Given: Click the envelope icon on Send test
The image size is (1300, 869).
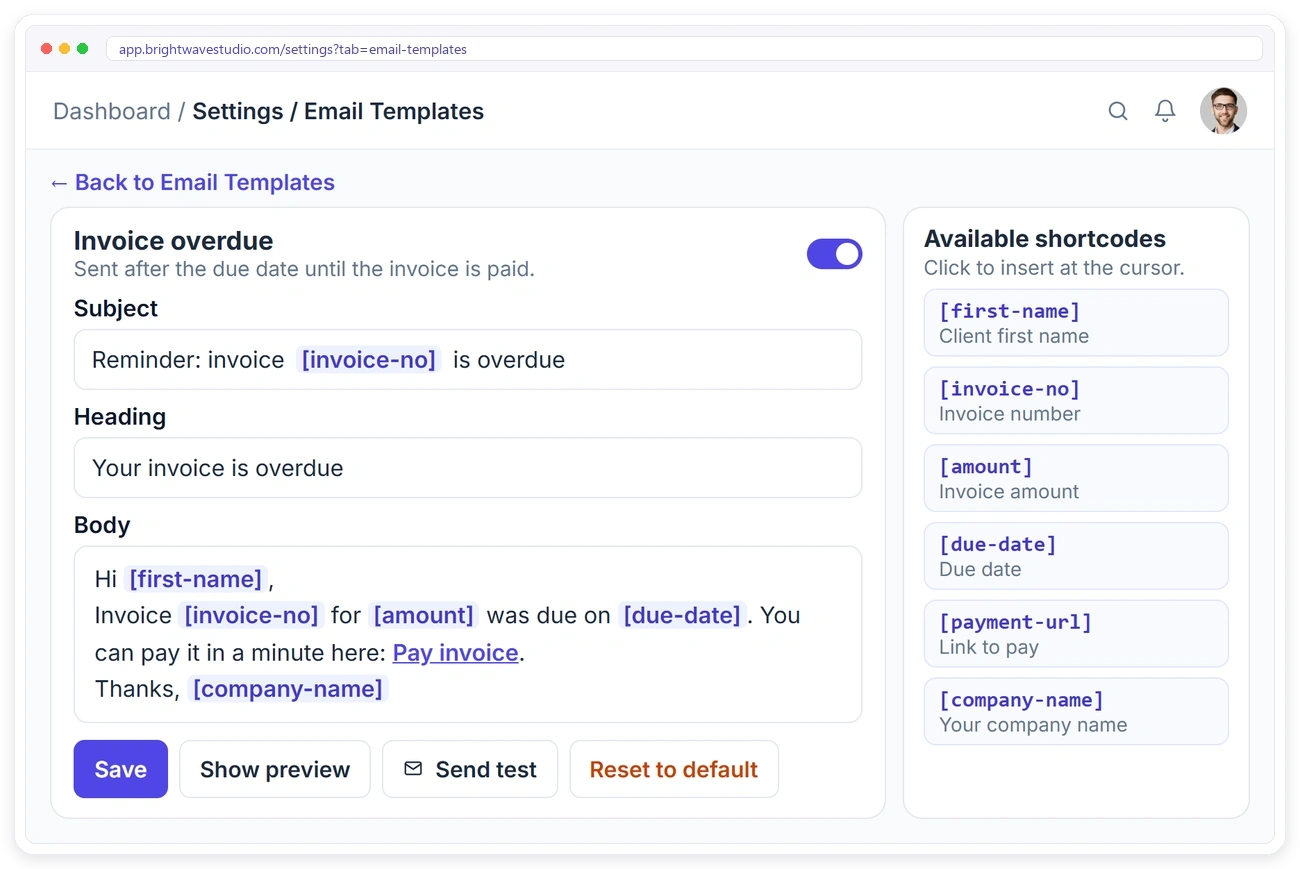Looking at the screenshot, I should tap(413, 769).
